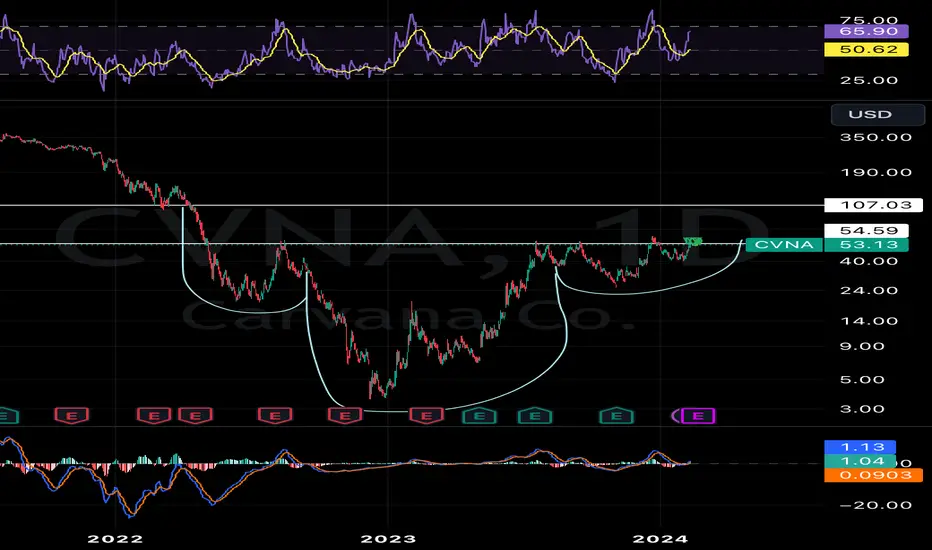
Task: Click the 2022 label on time axis
Action: [115, 539]
